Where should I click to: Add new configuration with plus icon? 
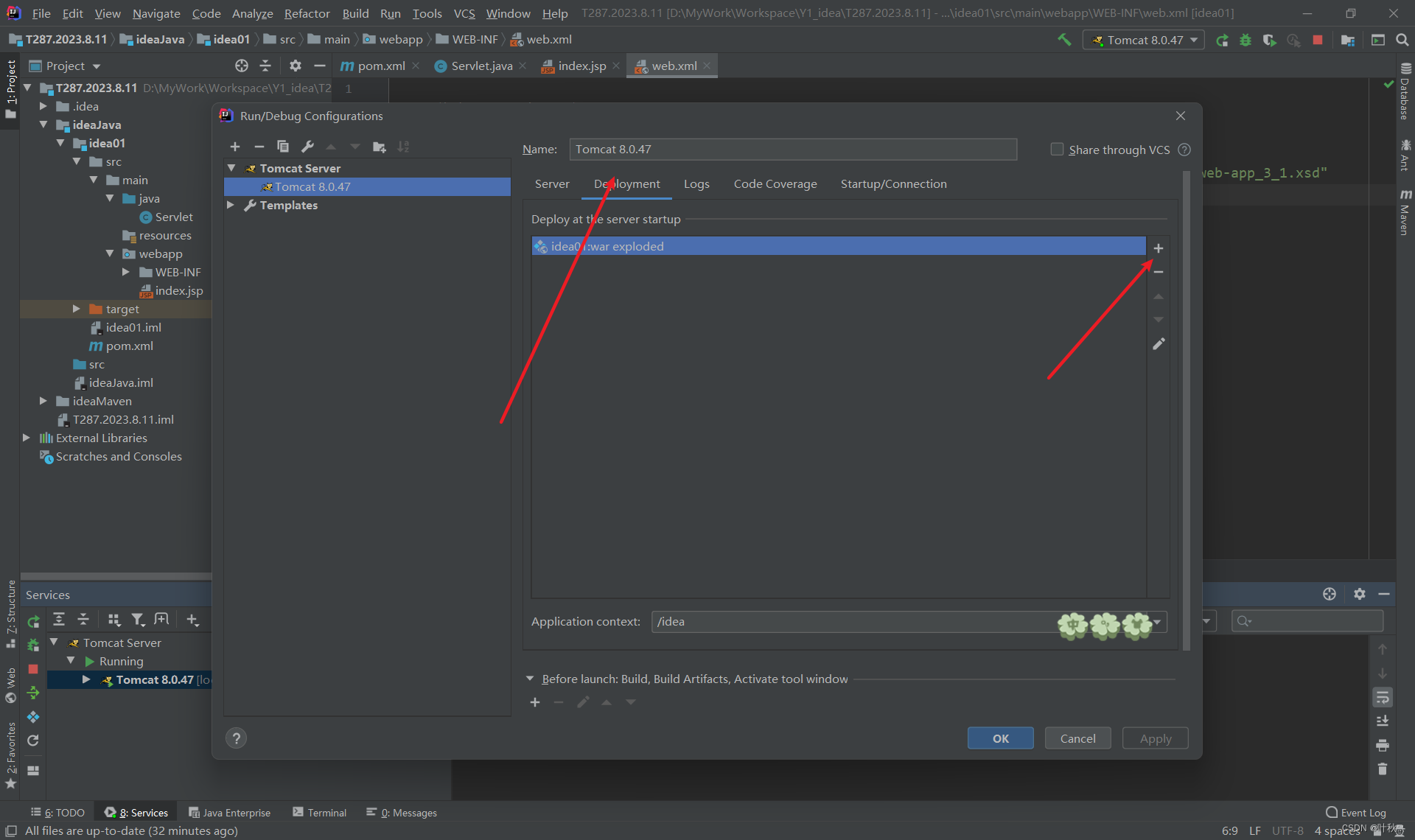235,147
